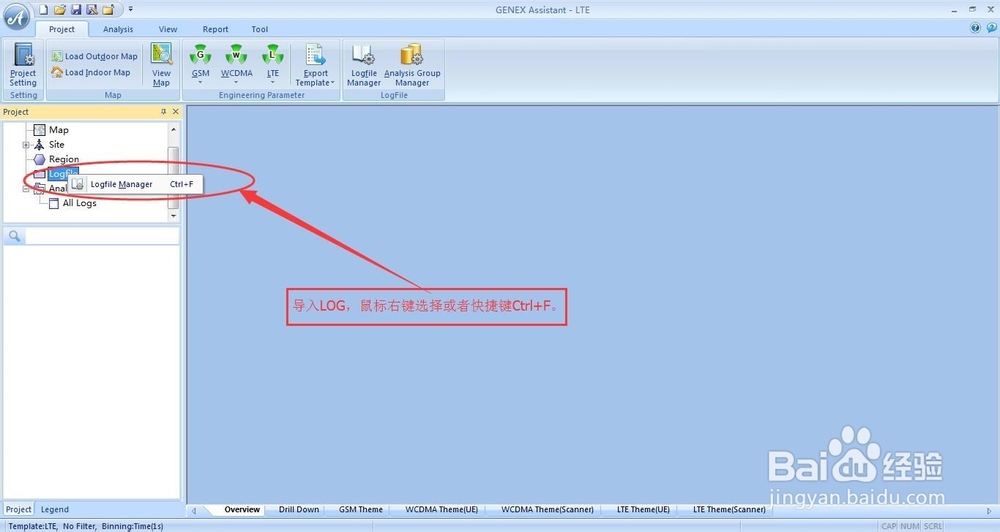This screenshot has width=1000, height=532.
Task: Expand the LTE dropdown arrow
Action: click(x=273, y=82)
